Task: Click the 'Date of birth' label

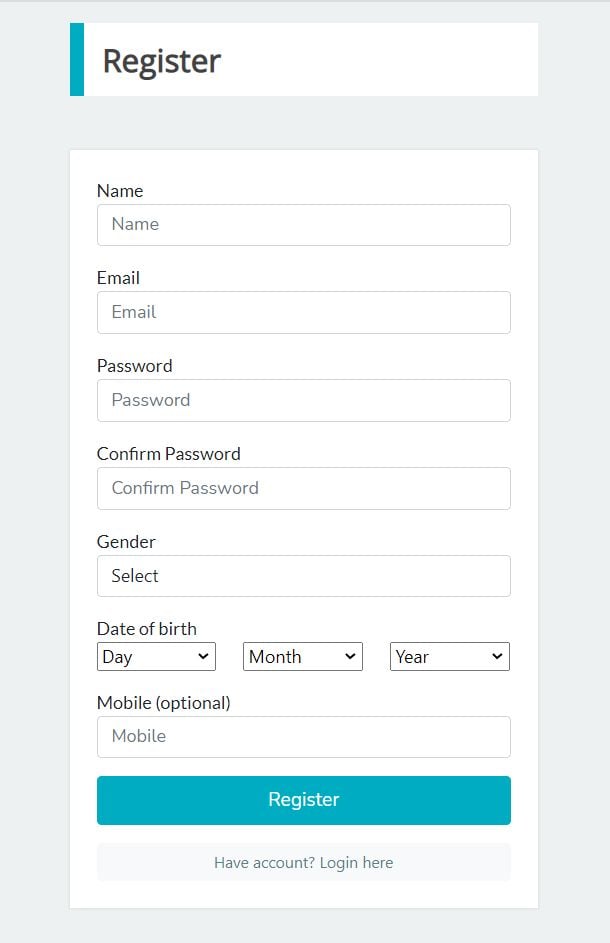Action: pyautogui.click(x=146, y=629)
